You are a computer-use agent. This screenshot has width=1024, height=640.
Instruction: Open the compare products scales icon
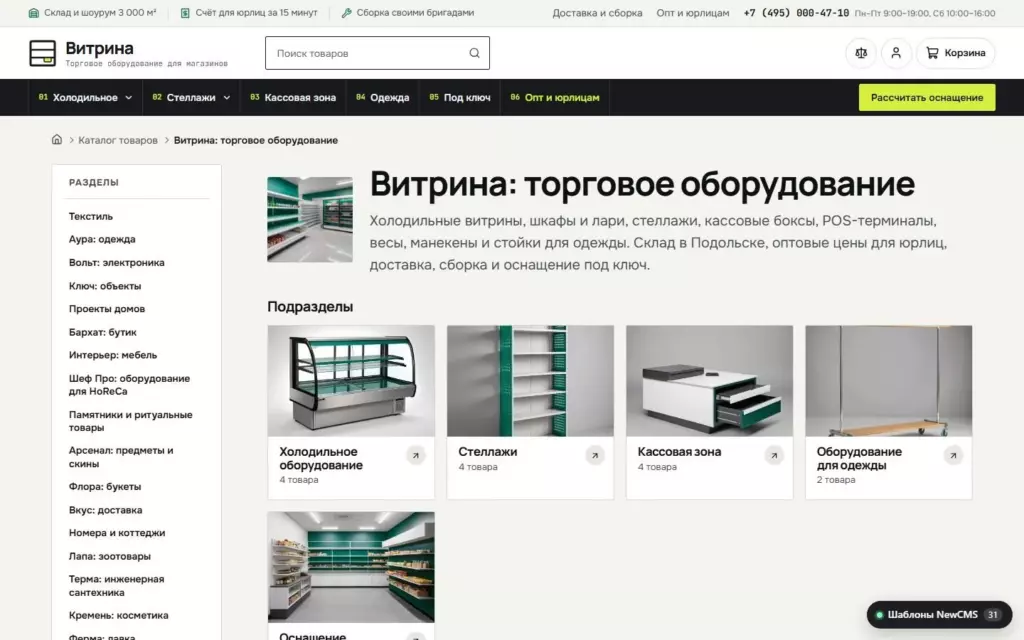pos(861,53)
